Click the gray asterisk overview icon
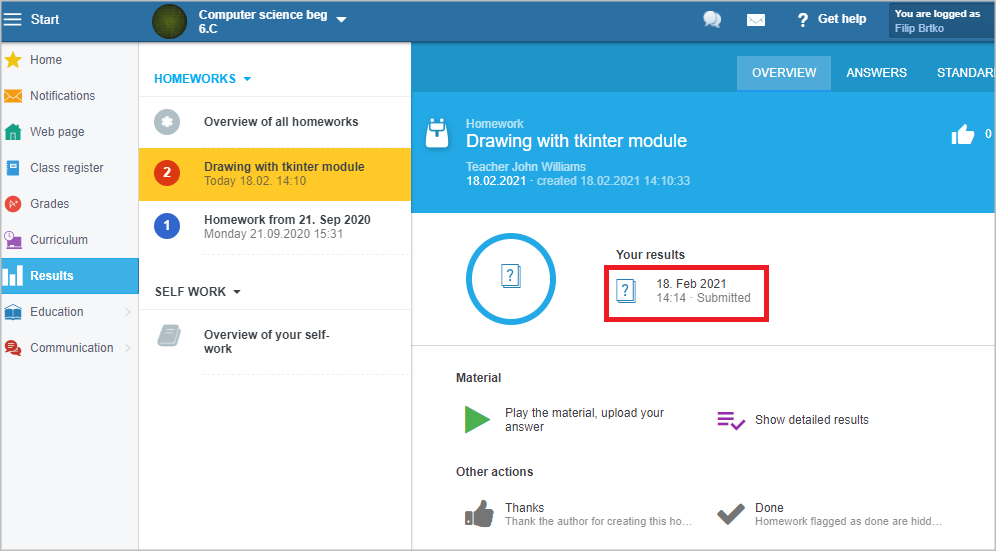 pyautogui.click(x=167, y=122)
